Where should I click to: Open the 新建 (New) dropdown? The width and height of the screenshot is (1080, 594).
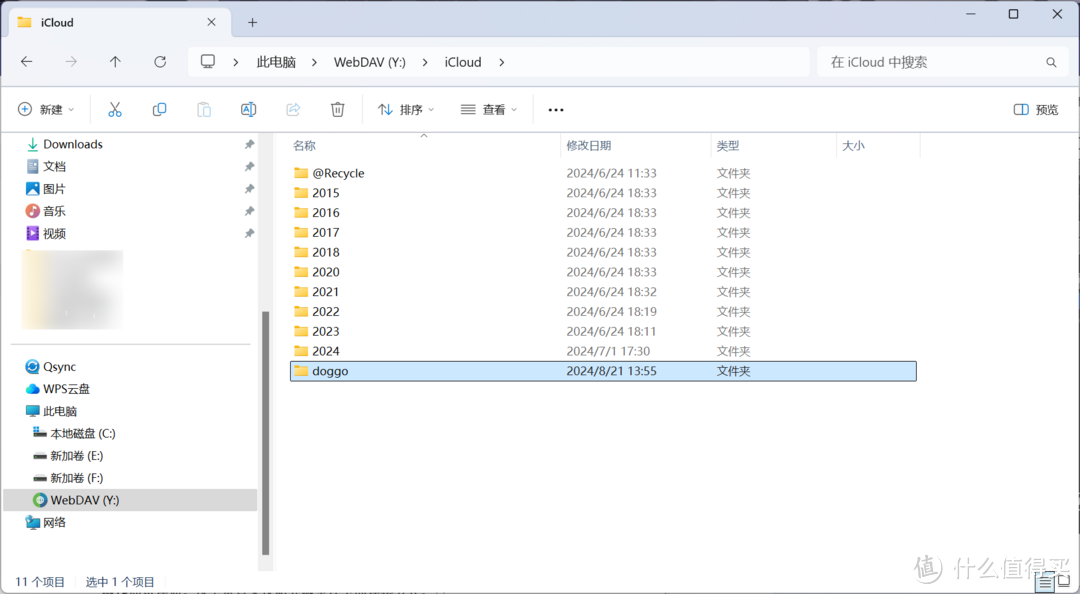pos(46,110)
